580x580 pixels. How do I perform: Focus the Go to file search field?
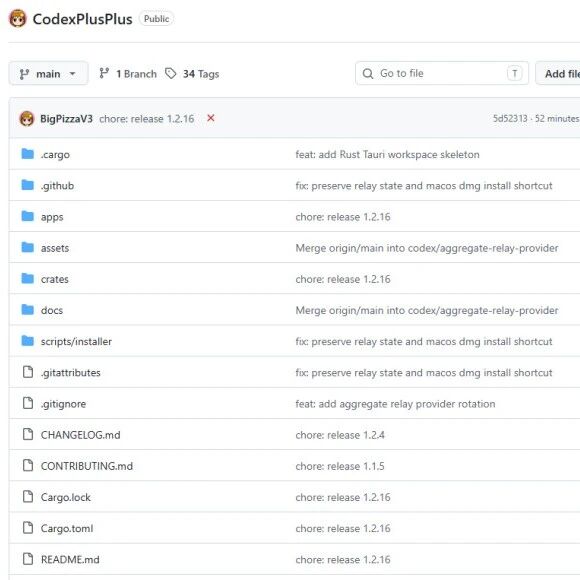coord(442,73)
